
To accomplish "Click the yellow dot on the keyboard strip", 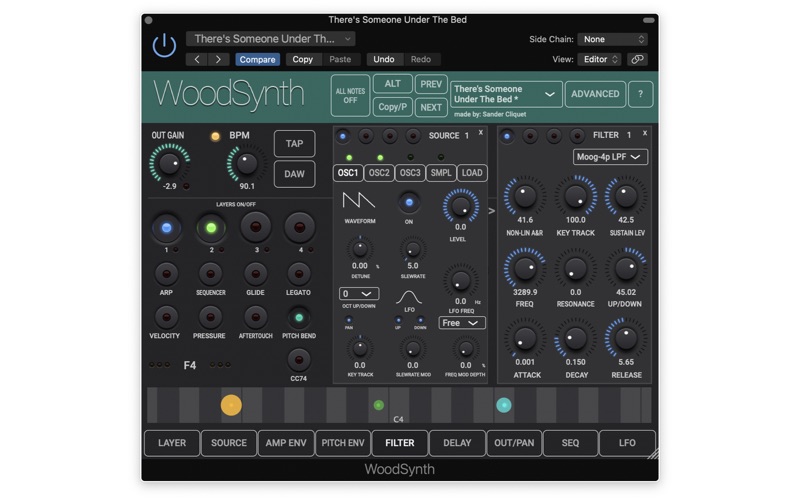I will click(x=231, y=405).
